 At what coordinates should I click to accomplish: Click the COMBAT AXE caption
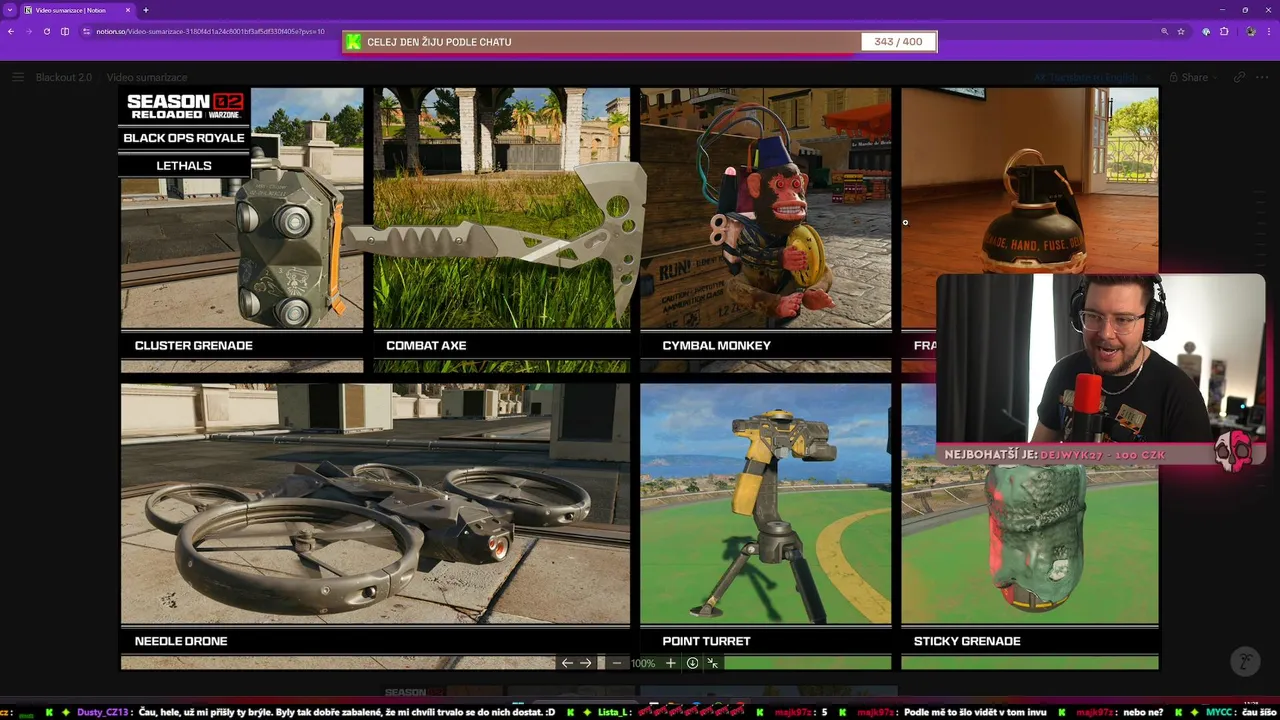(x=426, y=346)
